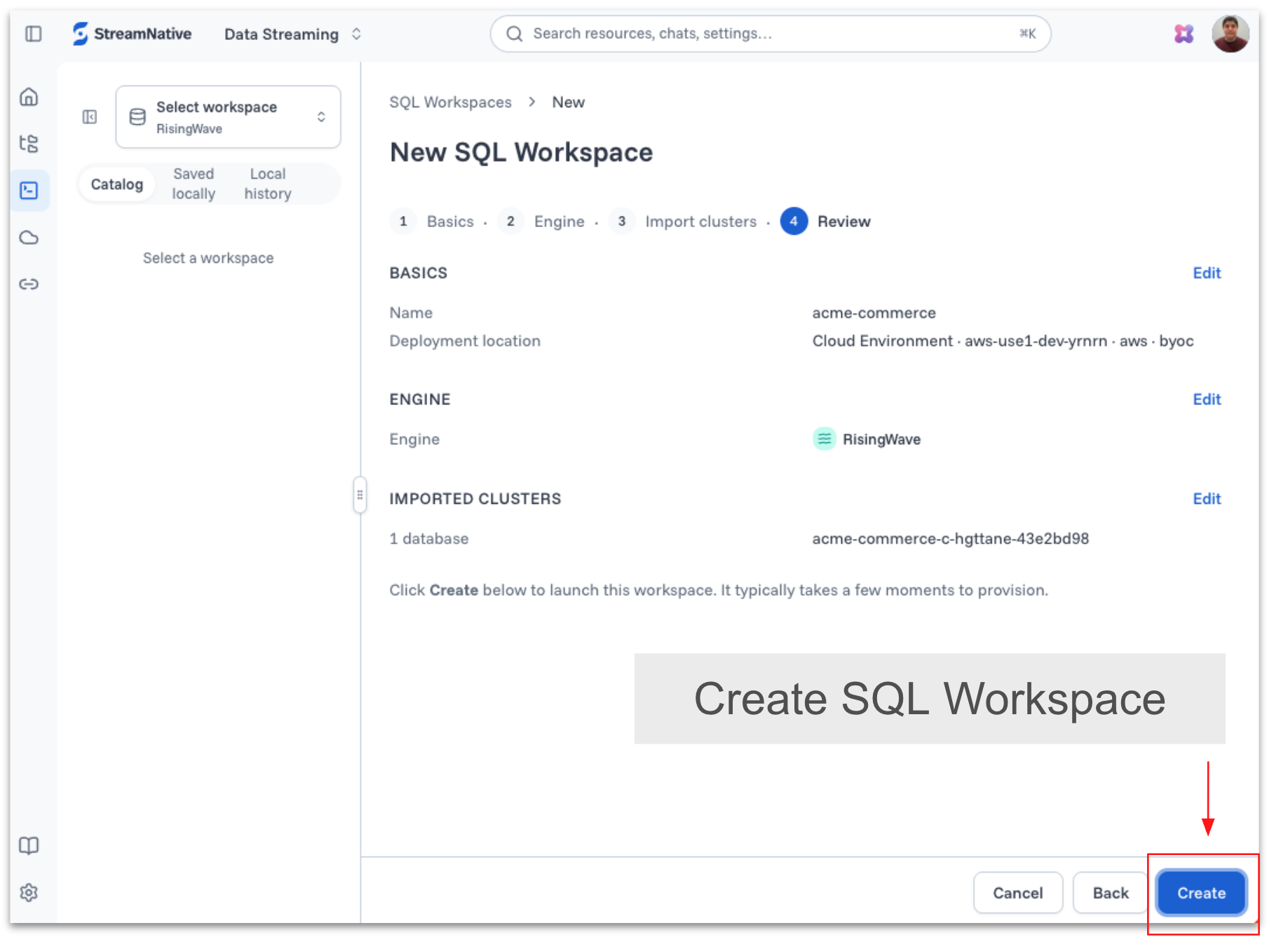Viewport: 1288px width, 942px height.
Task: Open the Data Streaming product switcher
Action: pos(293,34)
